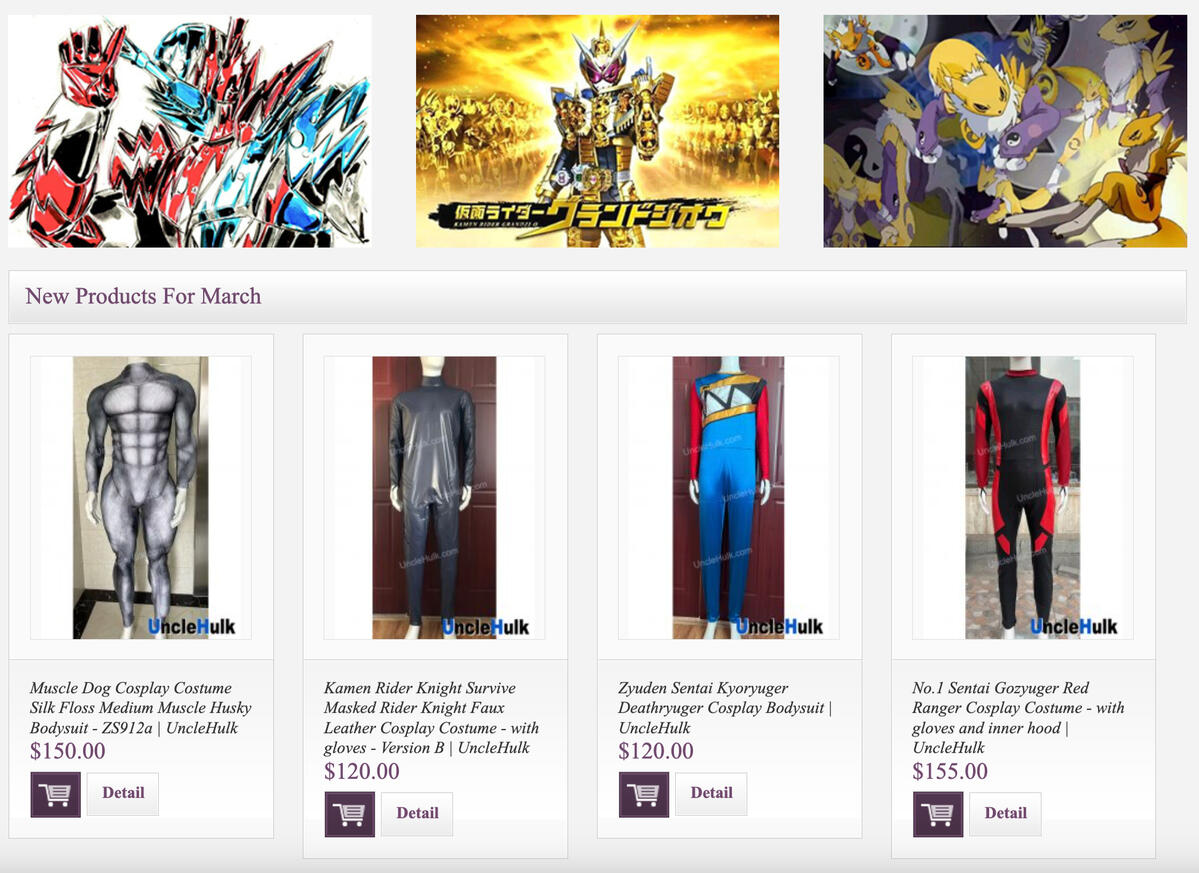1199x873 pixels.
Task: Add Gozyuger Red Ranger costume to cart
Action: click(937, 814)
